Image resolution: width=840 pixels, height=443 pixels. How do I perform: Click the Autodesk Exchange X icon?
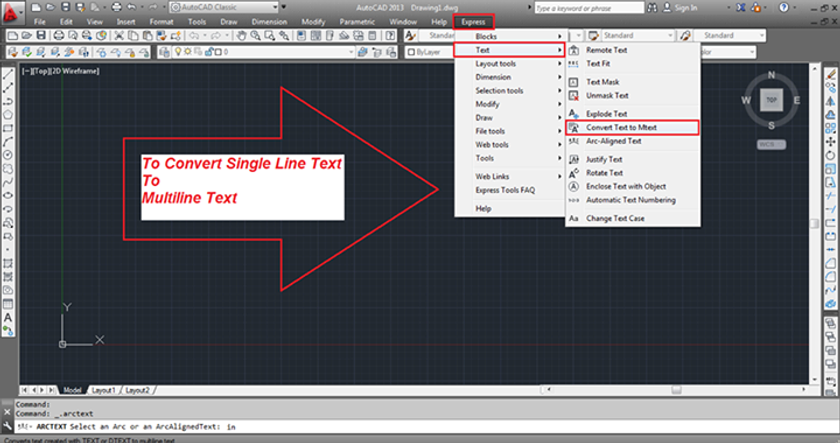point(741,7)
